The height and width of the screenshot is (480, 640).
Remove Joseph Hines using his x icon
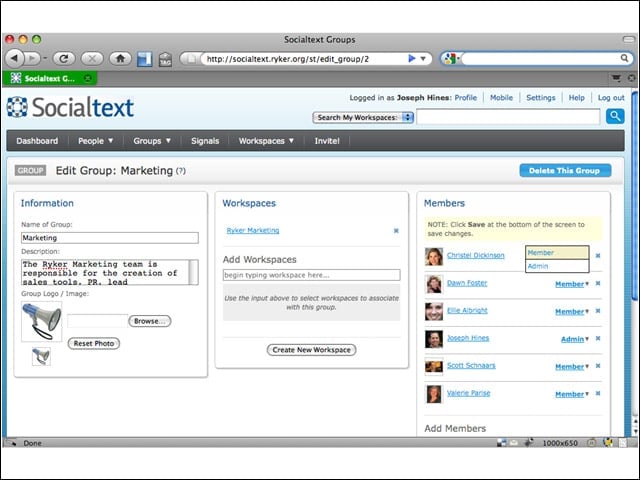(598, 338)
